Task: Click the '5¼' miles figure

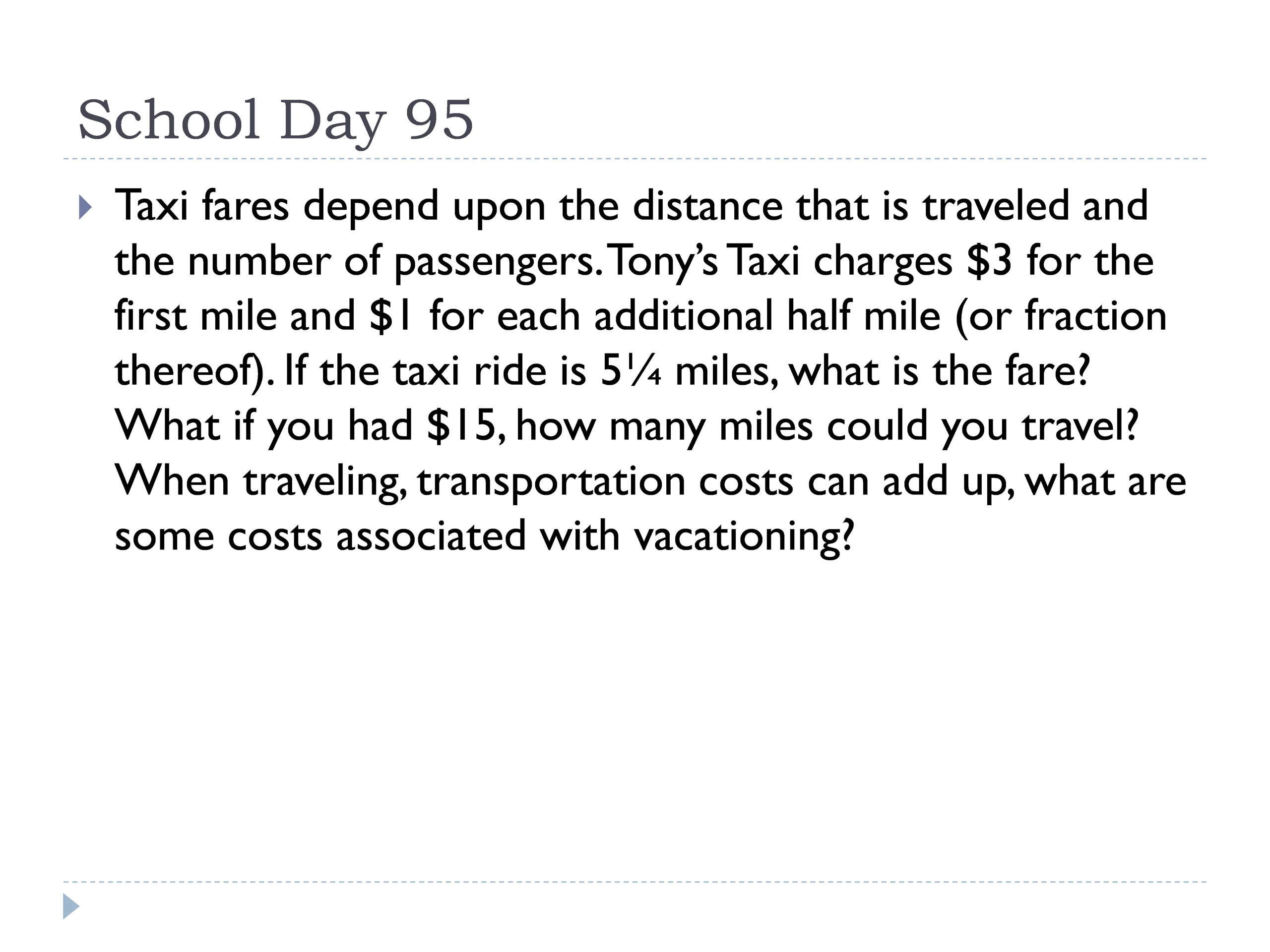Action: [x=631, y=371]
